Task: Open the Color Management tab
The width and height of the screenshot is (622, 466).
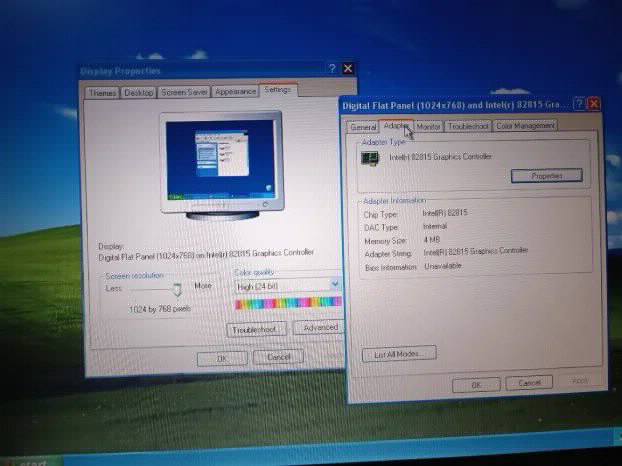Action: [525, 126]
